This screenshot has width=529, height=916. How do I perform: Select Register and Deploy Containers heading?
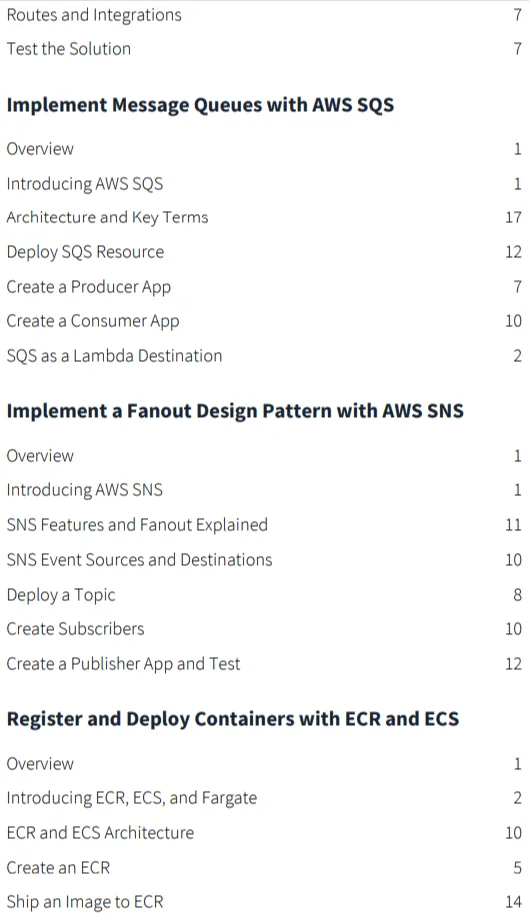[233, 719]
